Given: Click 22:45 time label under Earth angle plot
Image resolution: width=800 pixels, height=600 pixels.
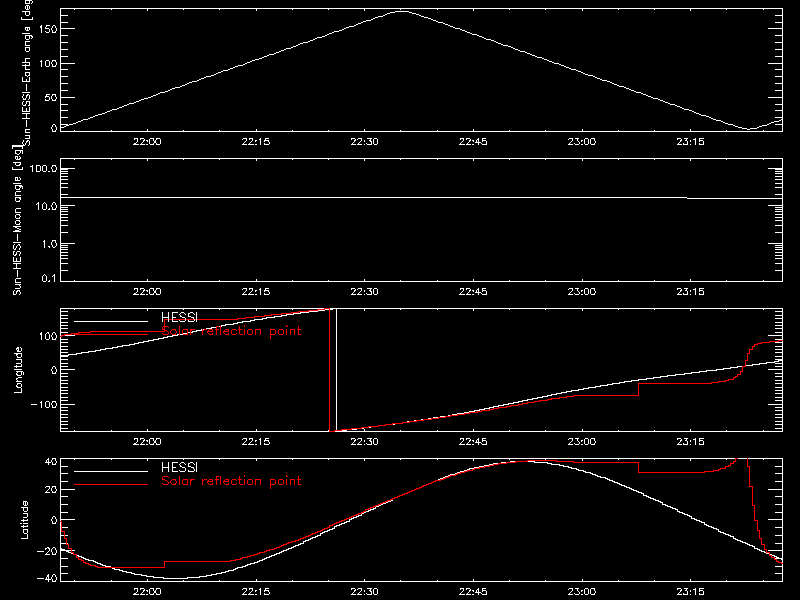Looking at the screenshot, I should tap(473, 142).
